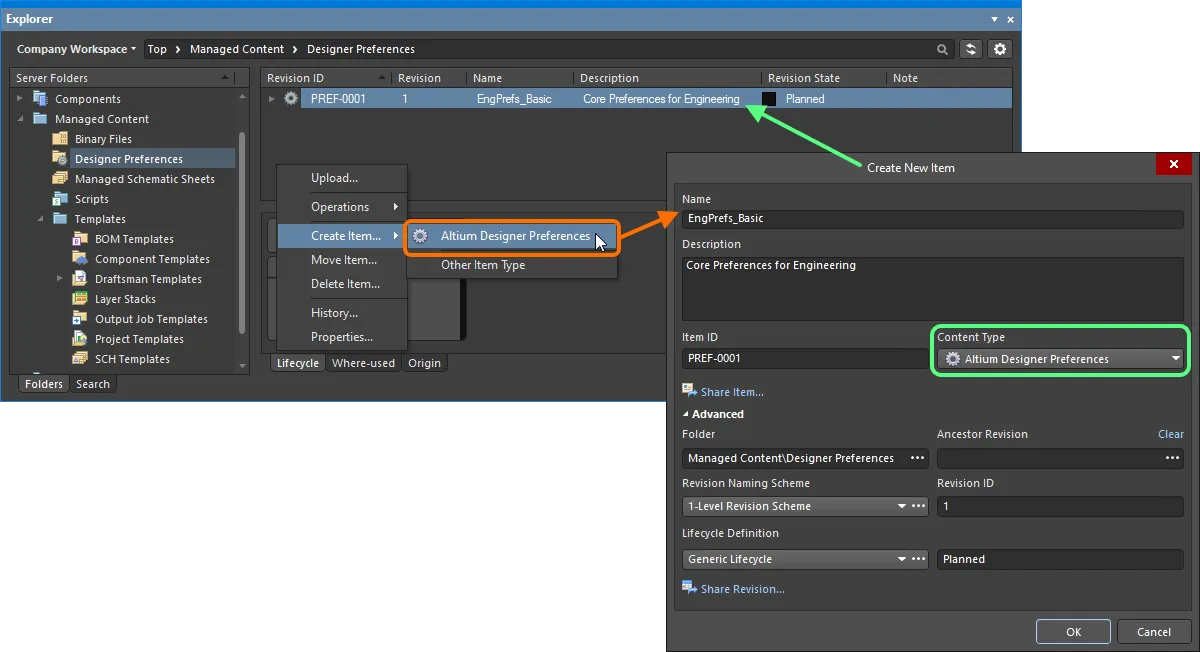This screenshot has width=1200, height=652.
Task: Click the Description text area
Action: 932,288
